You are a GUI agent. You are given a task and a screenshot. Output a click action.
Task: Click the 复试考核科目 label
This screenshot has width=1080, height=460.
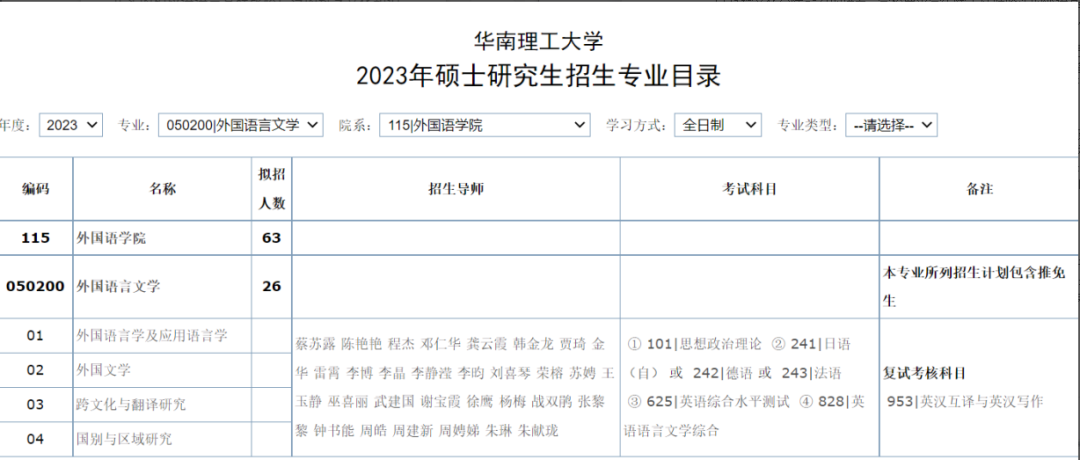click(924, 374)
